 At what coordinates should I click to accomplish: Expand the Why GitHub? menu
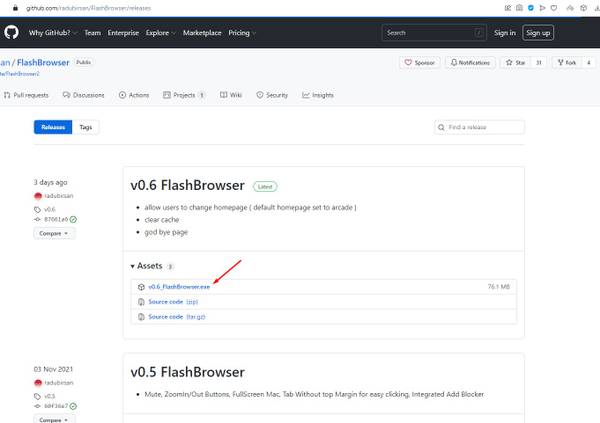pos(53,33)
